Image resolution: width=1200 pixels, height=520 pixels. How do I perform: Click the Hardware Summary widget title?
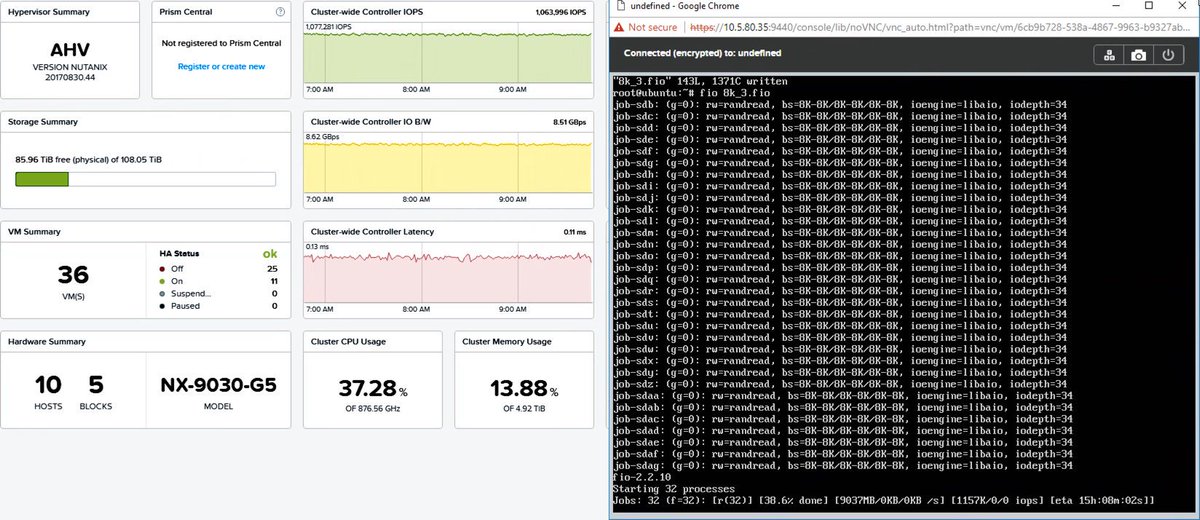pyautogui.click(x=45, y=342)
